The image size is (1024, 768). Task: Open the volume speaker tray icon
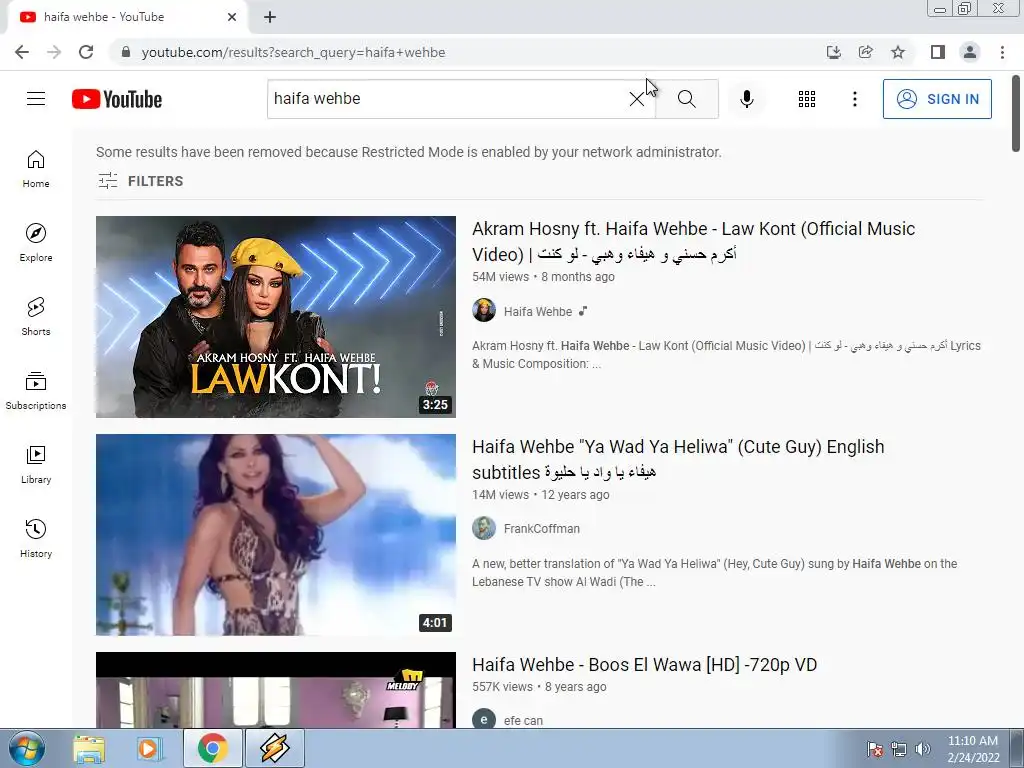tap(923, 749)
